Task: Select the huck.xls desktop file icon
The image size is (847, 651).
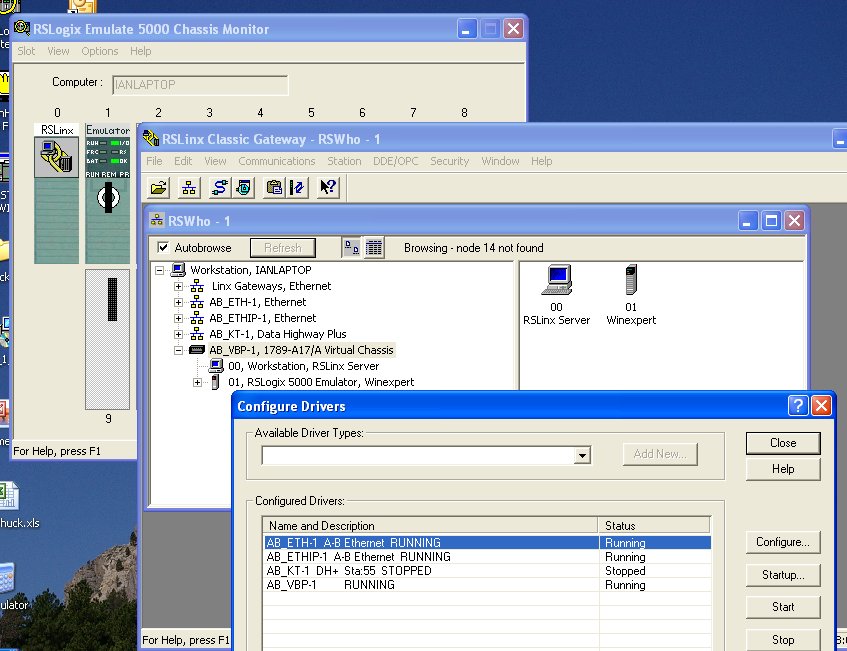Action: point(10,496)
